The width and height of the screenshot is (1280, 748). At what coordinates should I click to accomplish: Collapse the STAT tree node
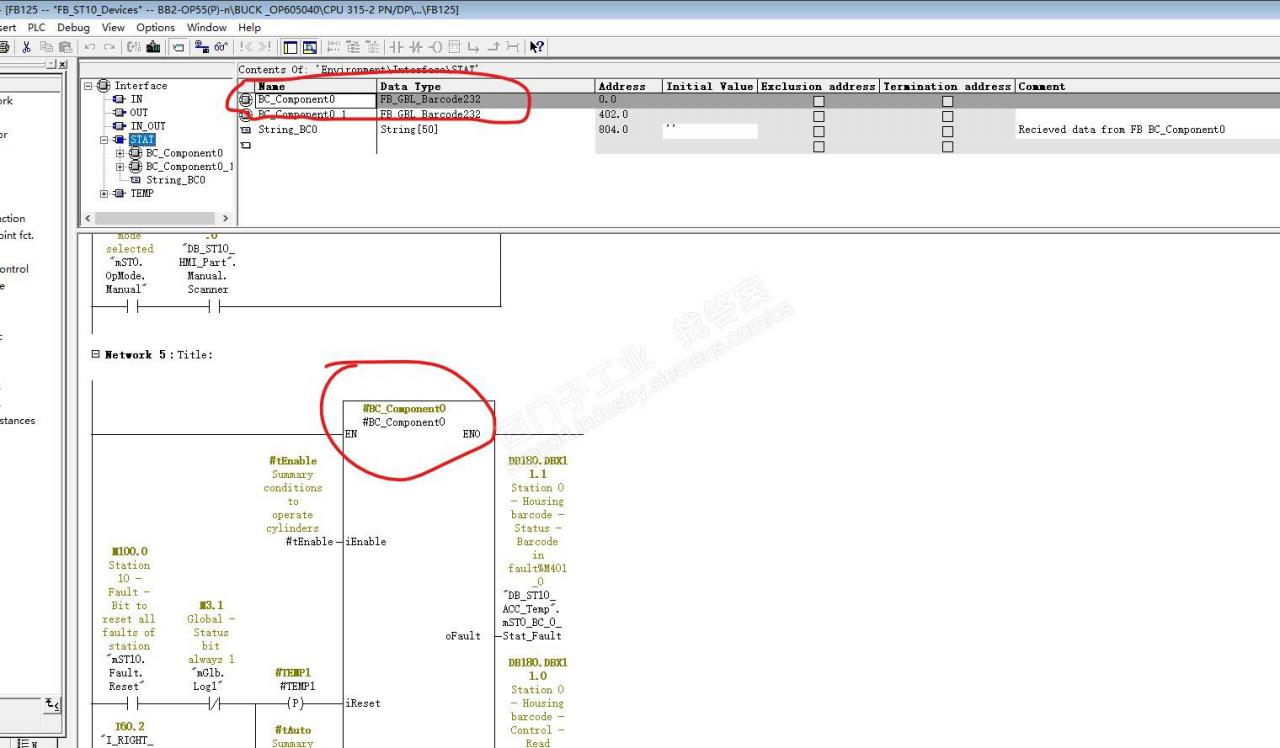click(x=104, y=140)
